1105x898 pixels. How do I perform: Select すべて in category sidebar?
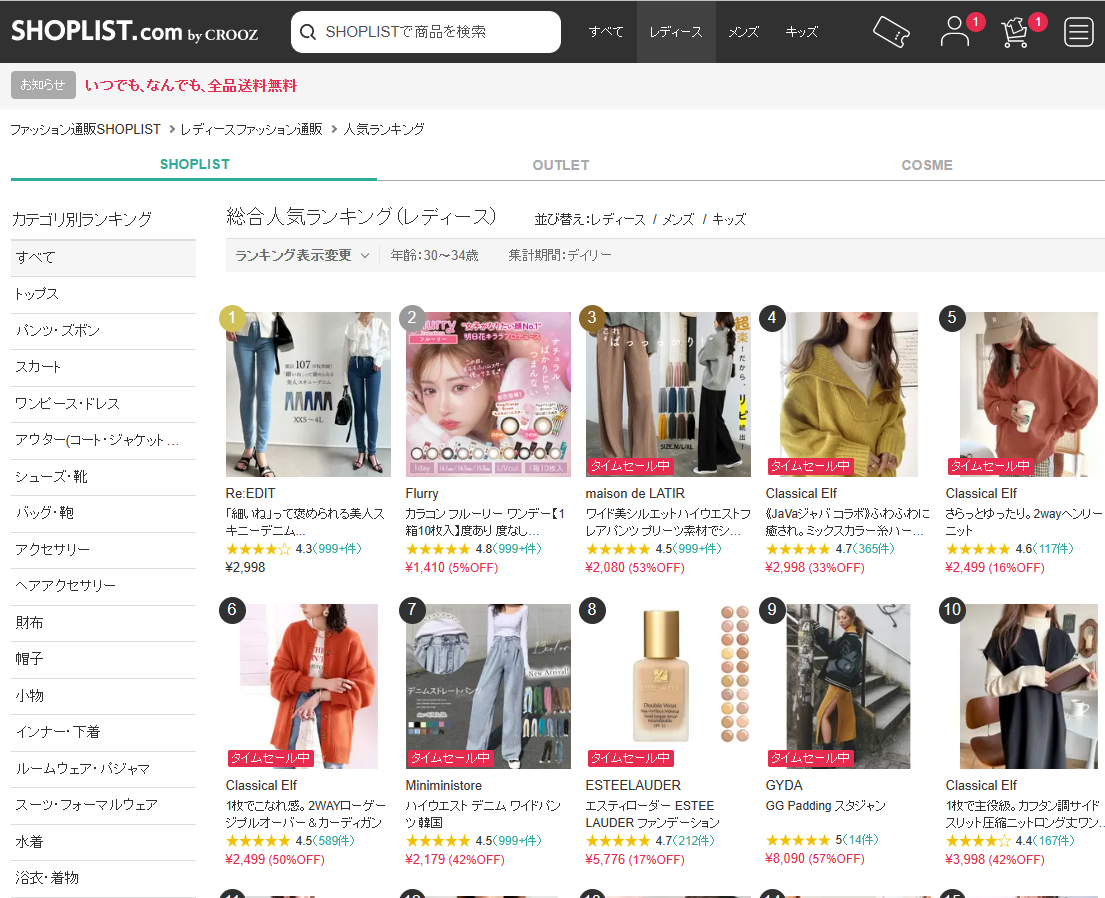coord(104,258)
